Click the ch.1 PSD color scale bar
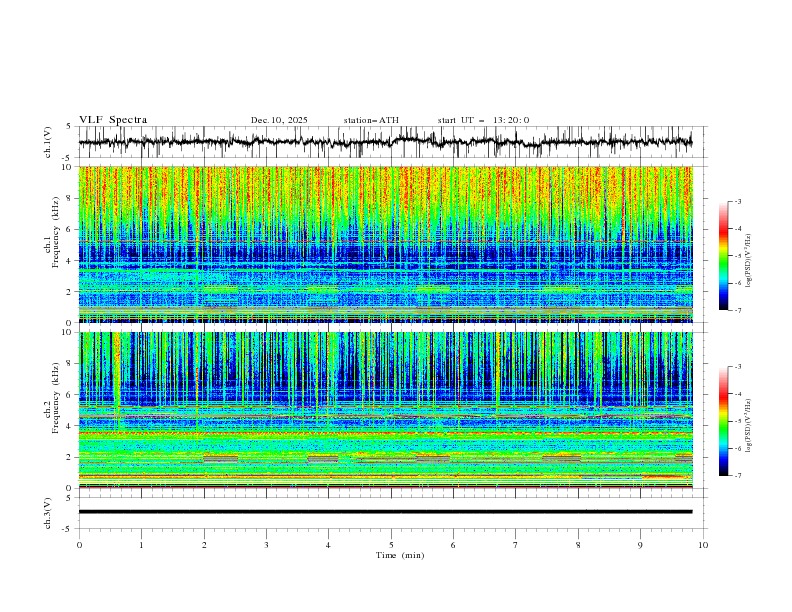 click(723, 256)
